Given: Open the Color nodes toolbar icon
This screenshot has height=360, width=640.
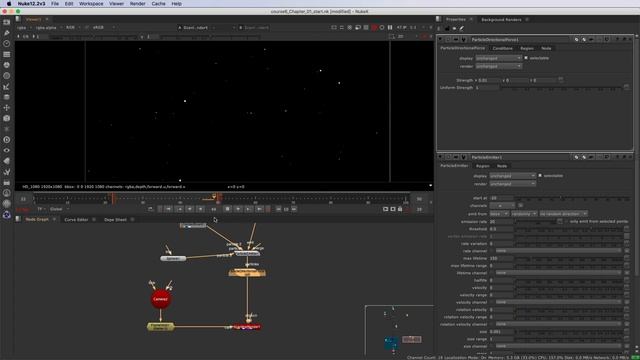Looking at the screenshot, I should (7, 65).
